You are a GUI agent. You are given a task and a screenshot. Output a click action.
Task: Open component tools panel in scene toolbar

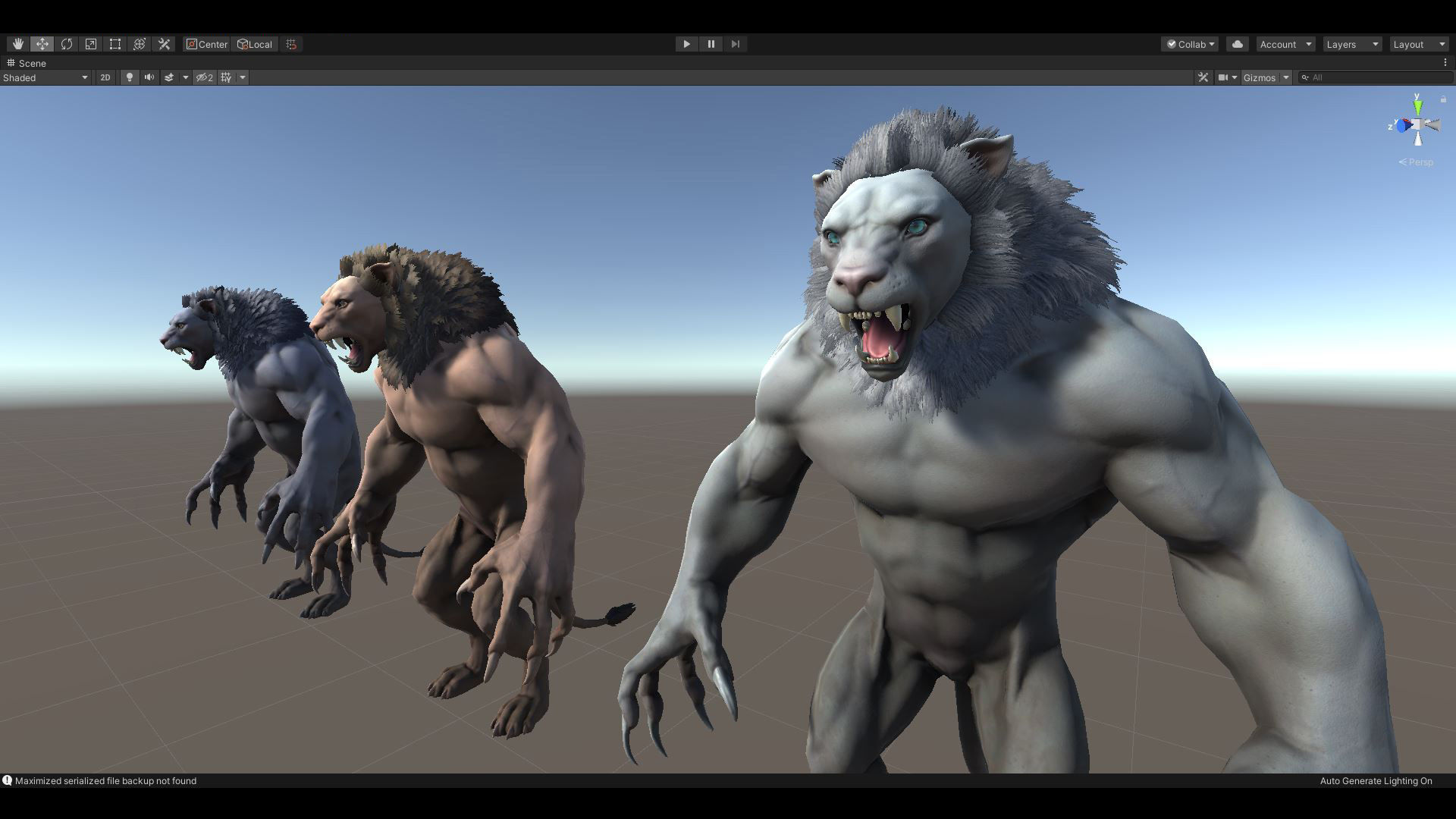click(1203, 77)
